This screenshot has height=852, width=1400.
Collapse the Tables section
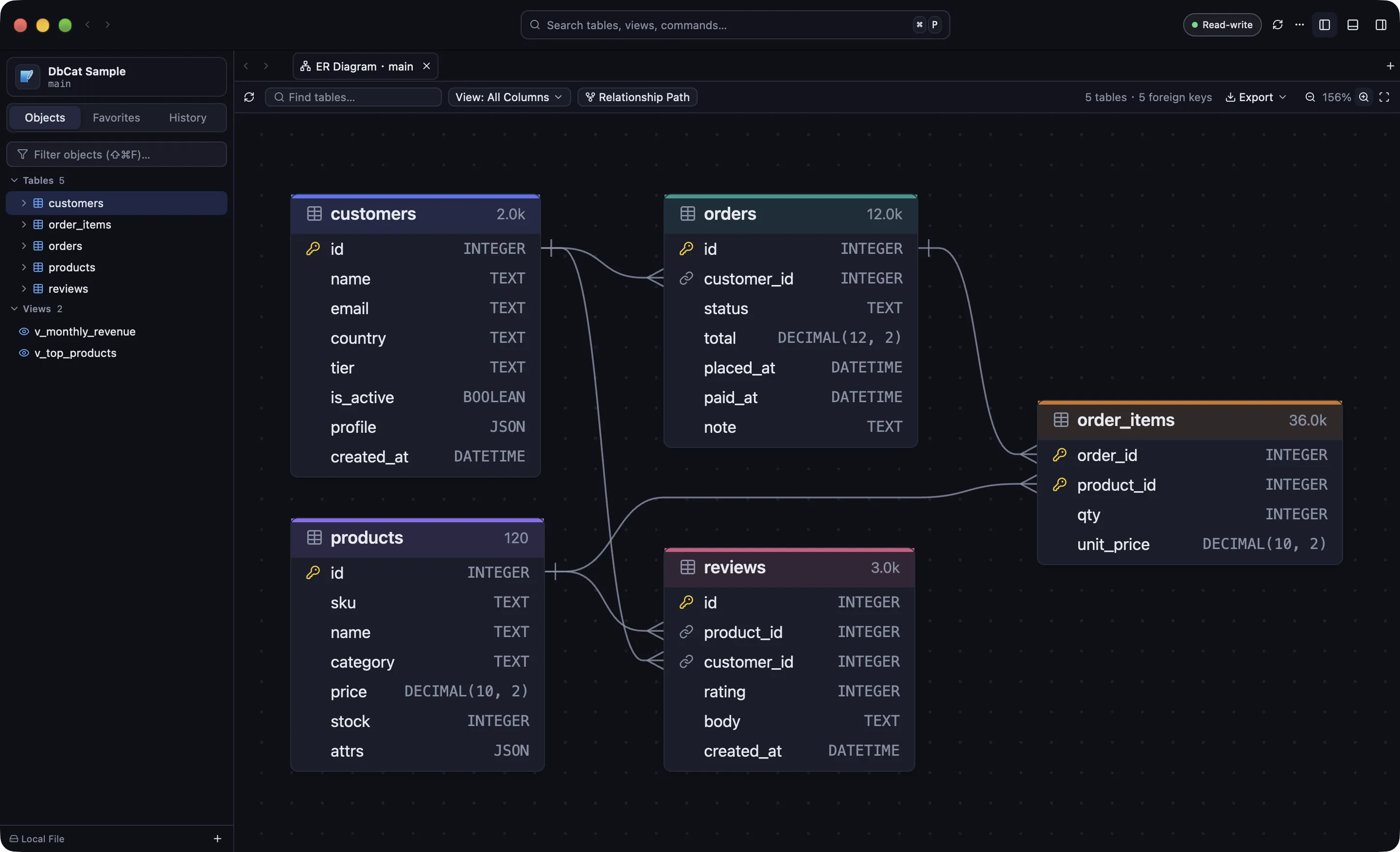(x=14, y=180)
